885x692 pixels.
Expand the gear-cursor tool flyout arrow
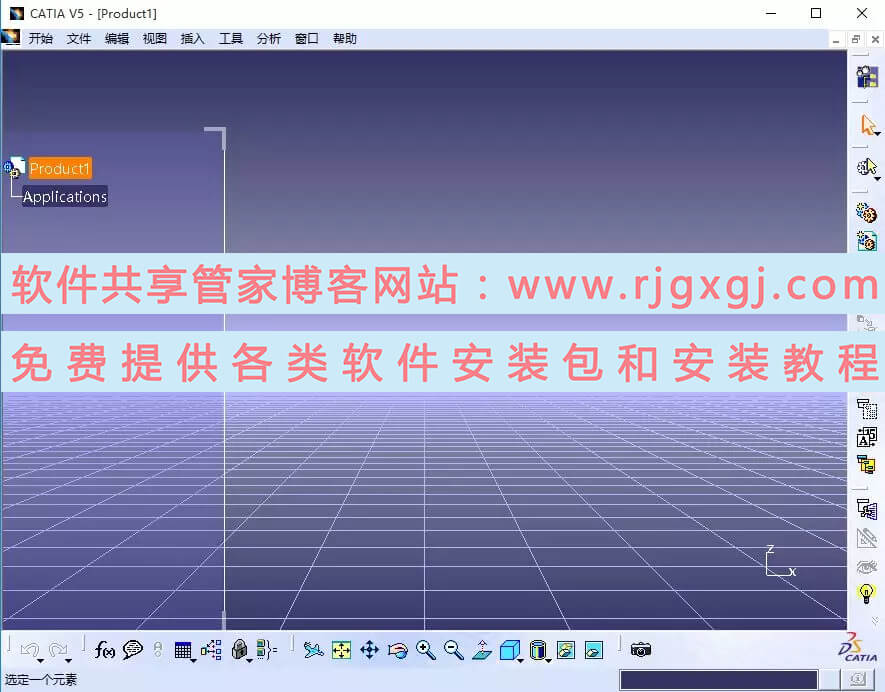[878, 179]
